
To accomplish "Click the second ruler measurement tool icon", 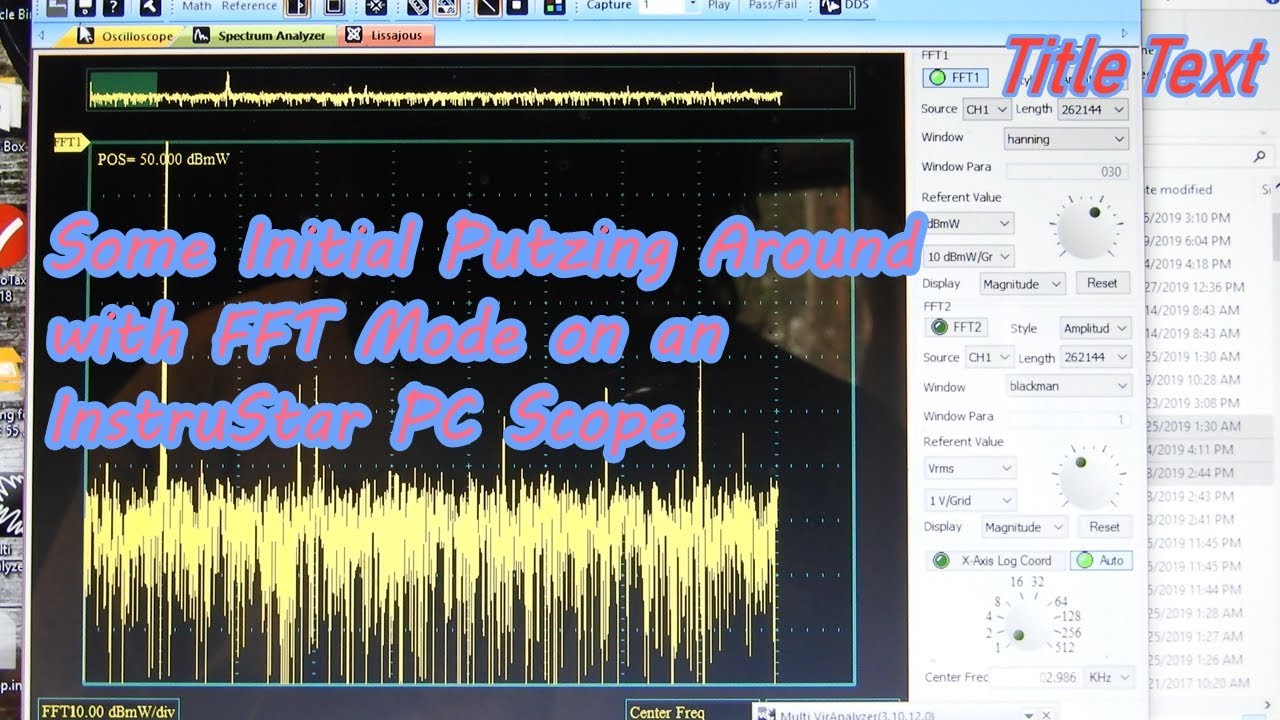I will [x=446, y=6].
